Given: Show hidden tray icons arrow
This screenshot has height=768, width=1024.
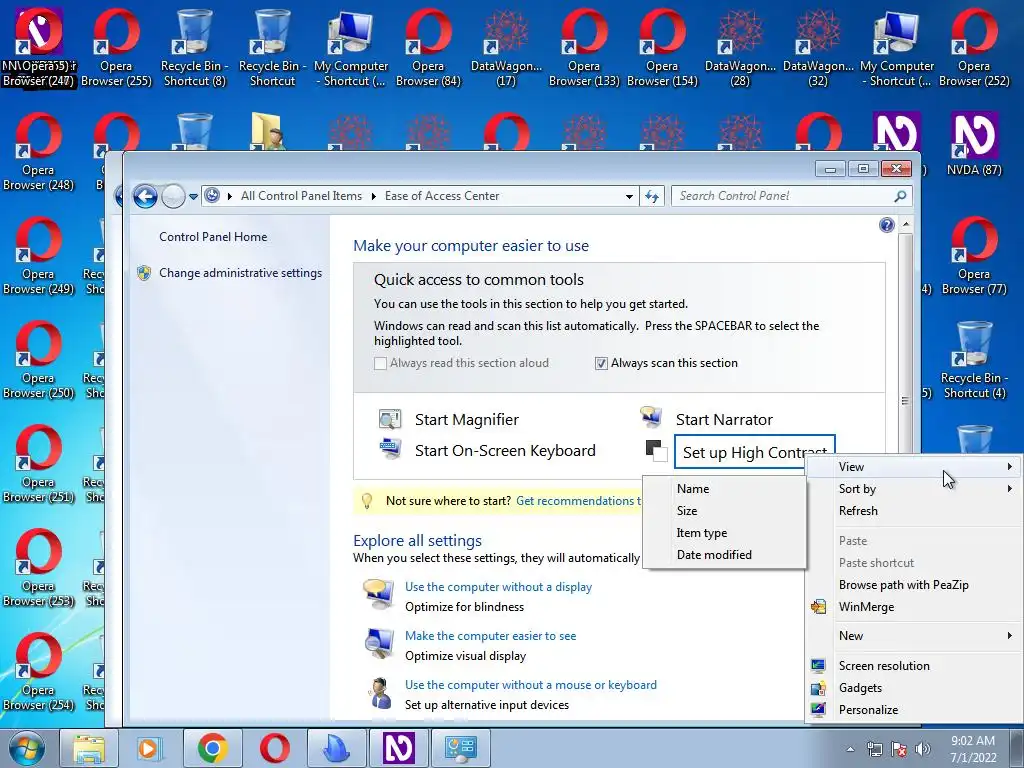Looking at the screenshot, I should pyautogui.click(x=850, y=749).
